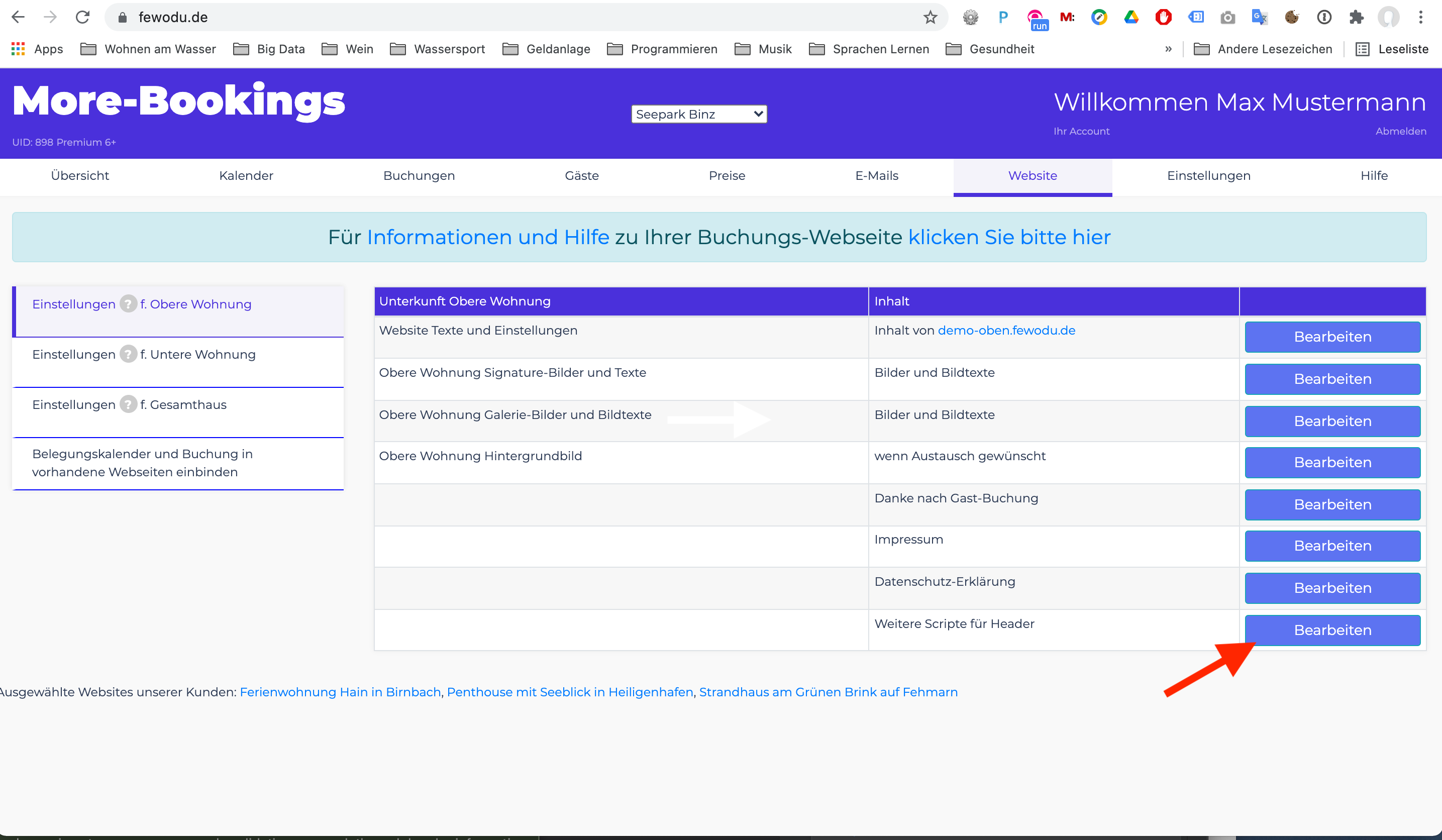Click Bearbeiten for Impressum
Viewport: 1442px width, 840px height.
[1332, 547]
